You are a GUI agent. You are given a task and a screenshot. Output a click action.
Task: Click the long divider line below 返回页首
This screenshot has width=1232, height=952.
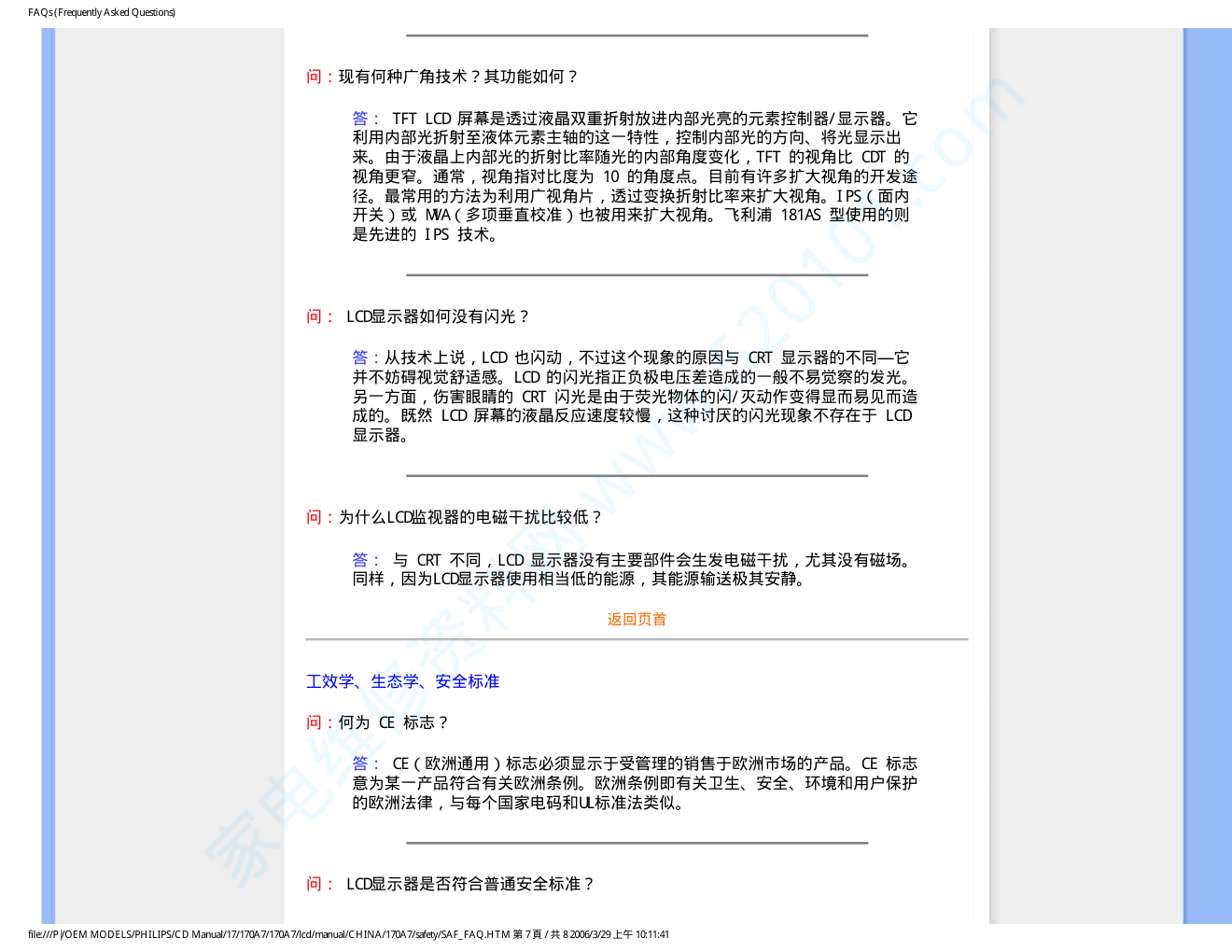[x=637, y=639]
